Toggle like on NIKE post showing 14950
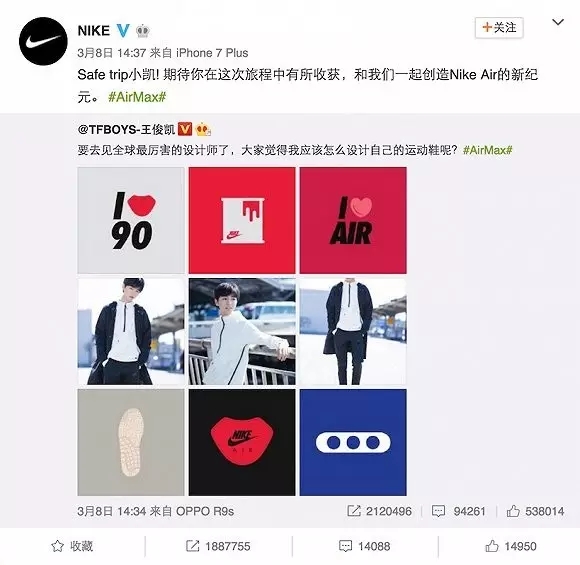 (511, 546)
